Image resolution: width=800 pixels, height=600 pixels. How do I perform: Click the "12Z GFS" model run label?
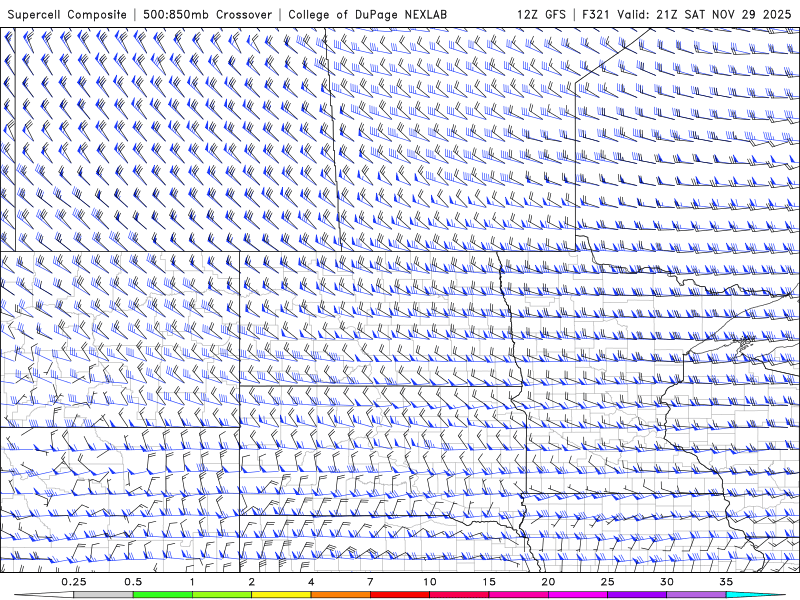(x=541, y=14)
